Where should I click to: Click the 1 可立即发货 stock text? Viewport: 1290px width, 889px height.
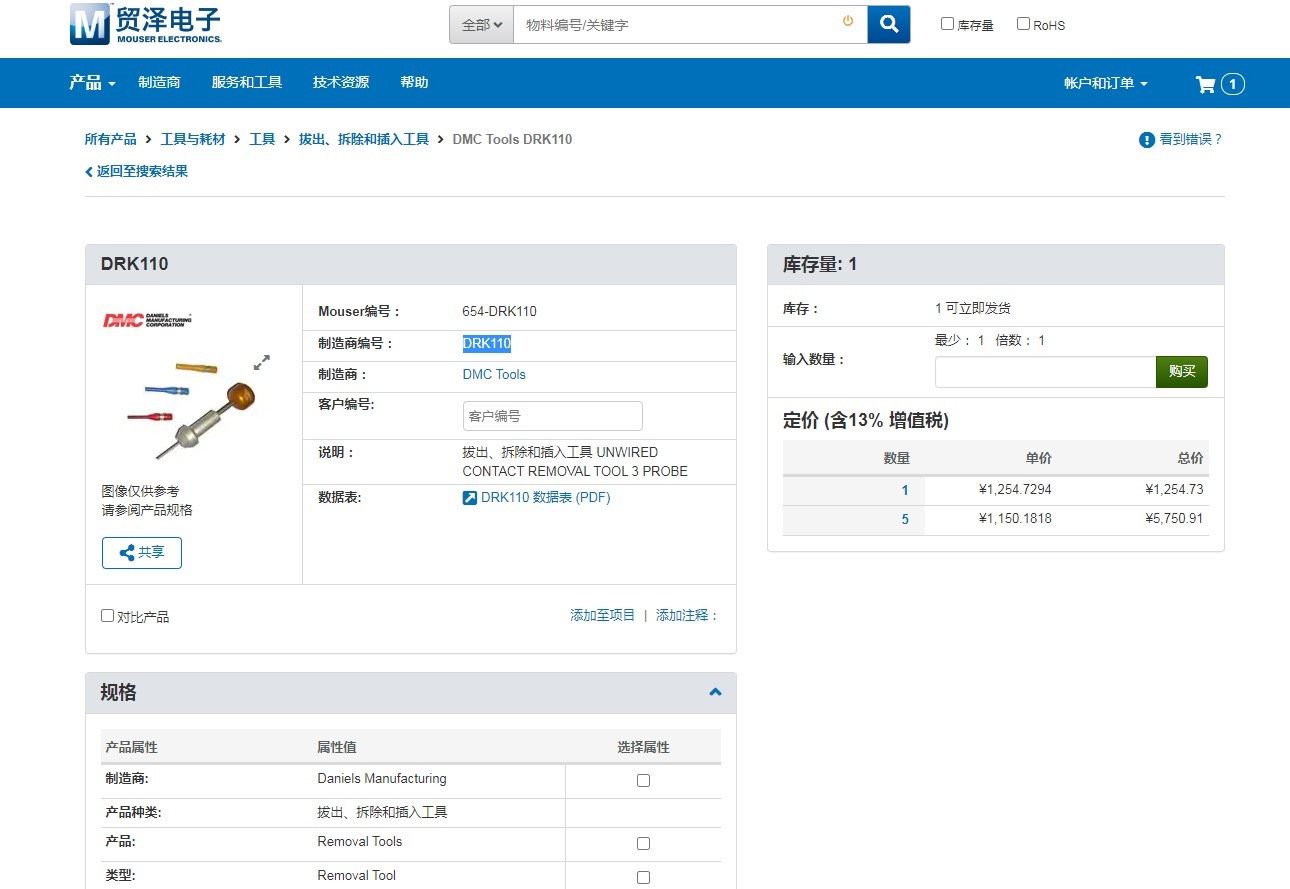[973, 309]
